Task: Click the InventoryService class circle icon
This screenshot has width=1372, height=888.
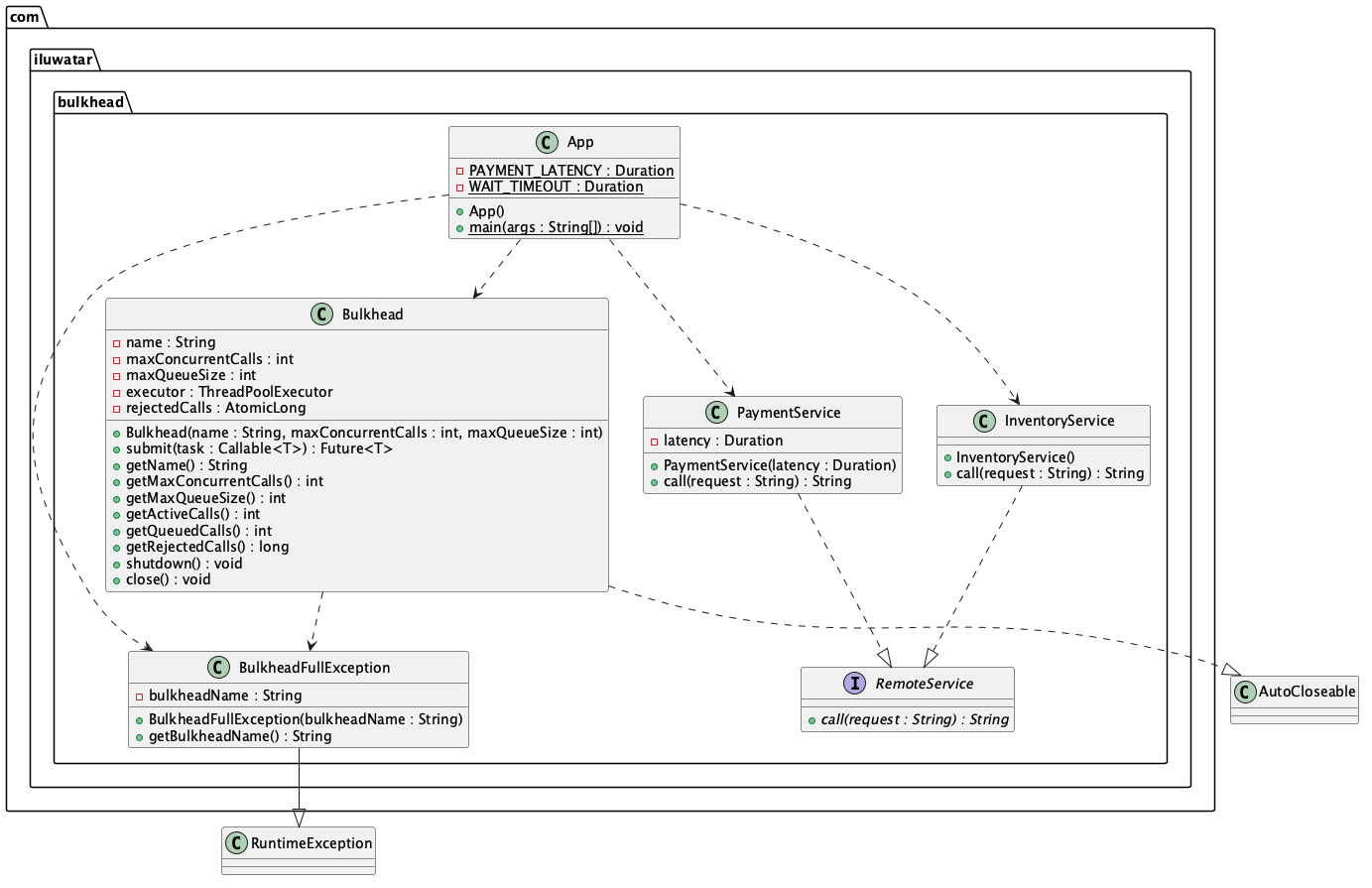Action: pyautogui.click(x=985, y=421)
